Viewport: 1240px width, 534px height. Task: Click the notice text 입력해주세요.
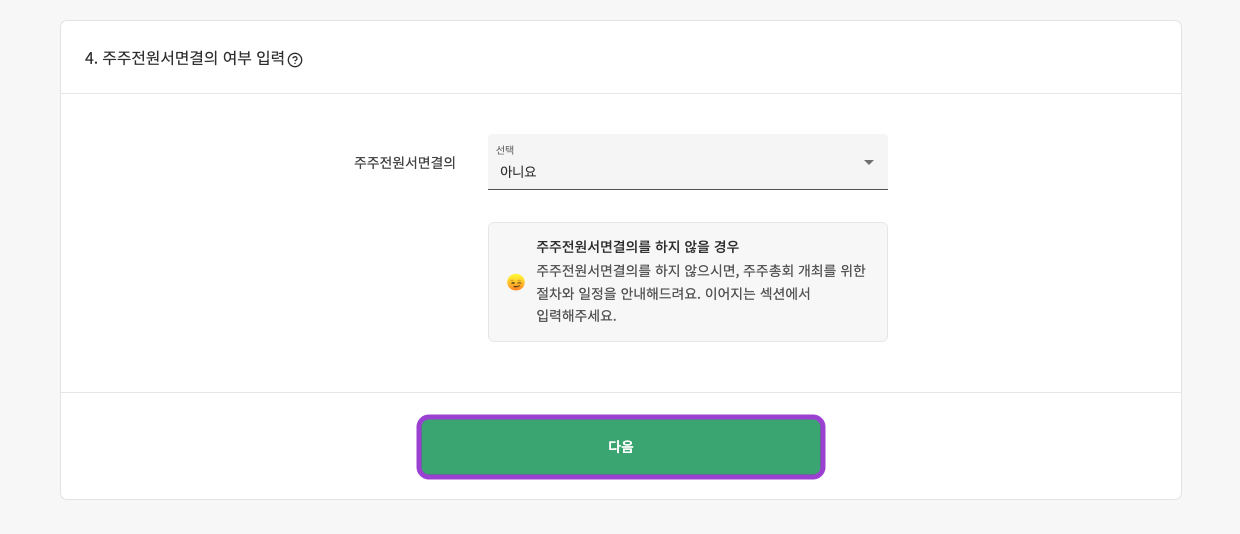click(x=576, y=316)
